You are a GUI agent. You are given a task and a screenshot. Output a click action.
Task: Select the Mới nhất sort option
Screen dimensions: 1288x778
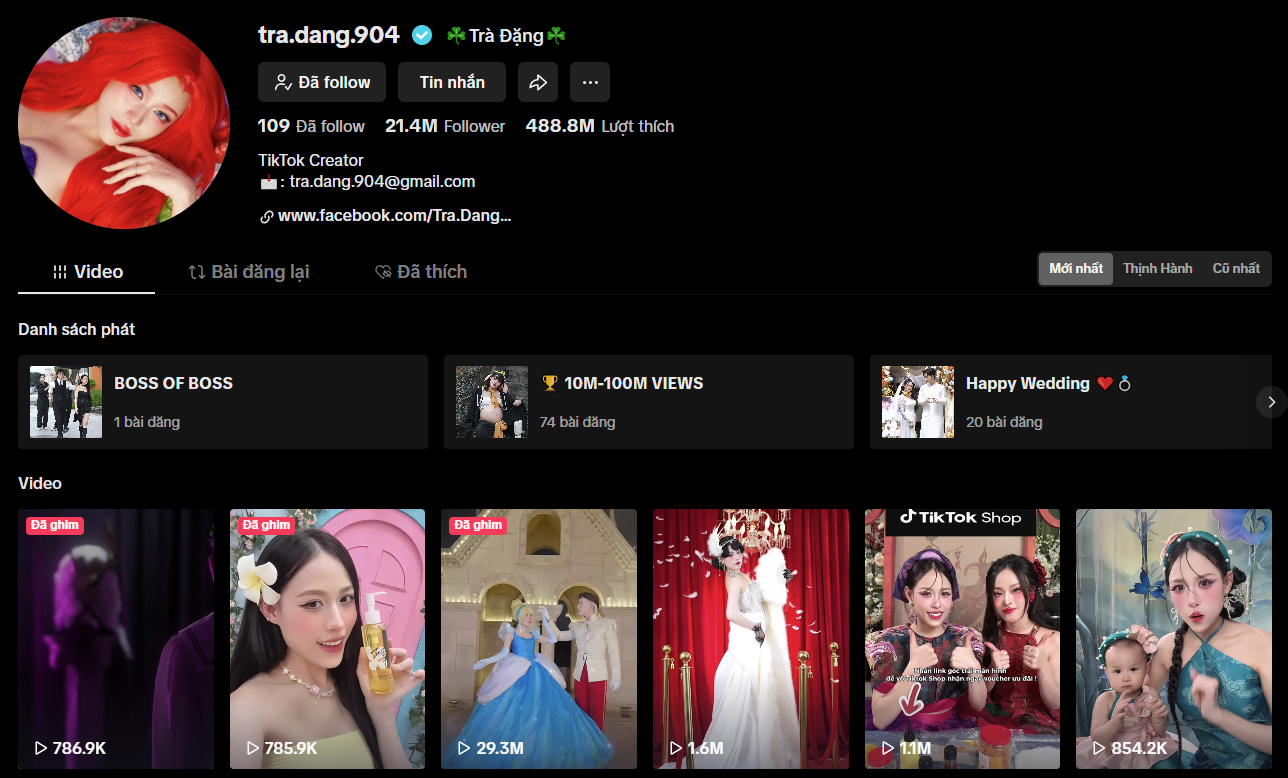click(x=1076, y=269)
